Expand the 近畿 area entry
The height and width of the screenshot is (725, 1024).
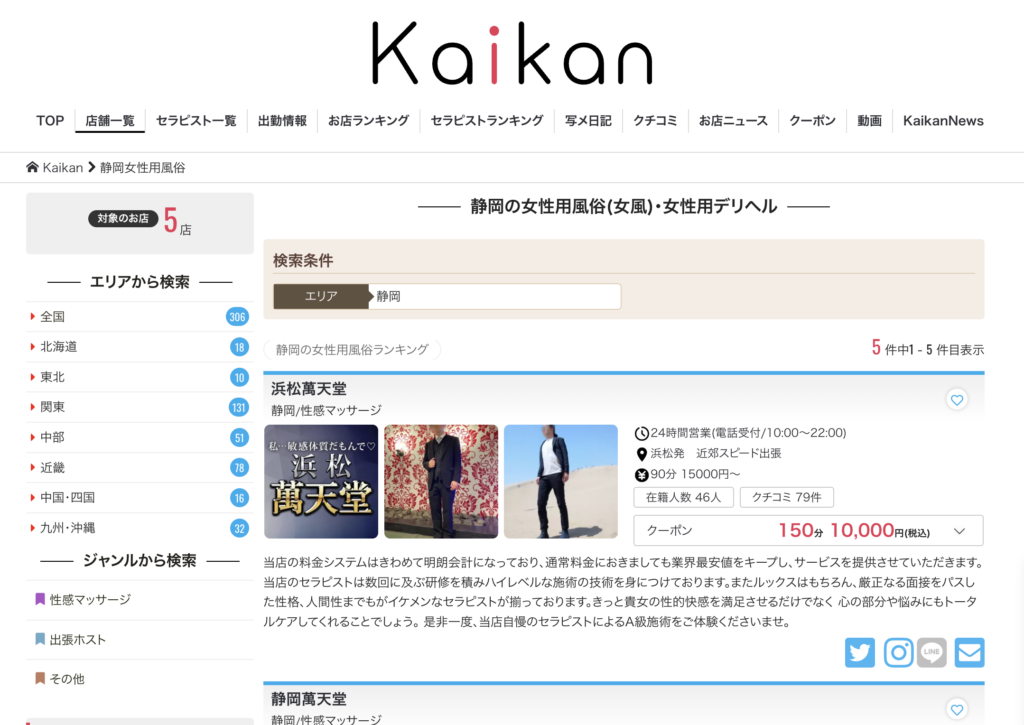pyautogui.click(x=54, y=467)
